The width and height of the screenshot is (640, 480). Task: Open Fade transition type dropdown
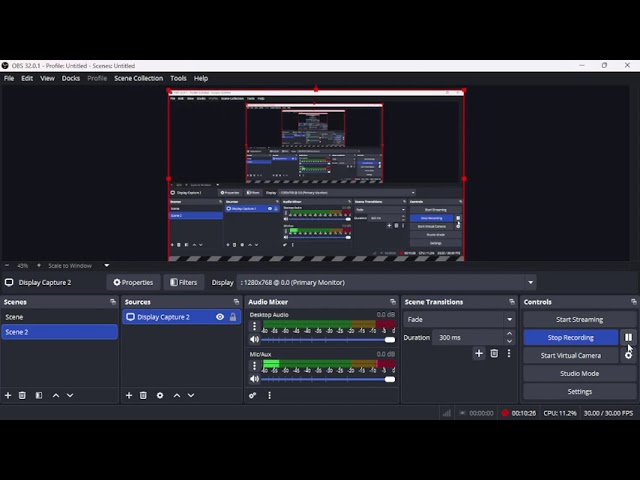point(459,320)
